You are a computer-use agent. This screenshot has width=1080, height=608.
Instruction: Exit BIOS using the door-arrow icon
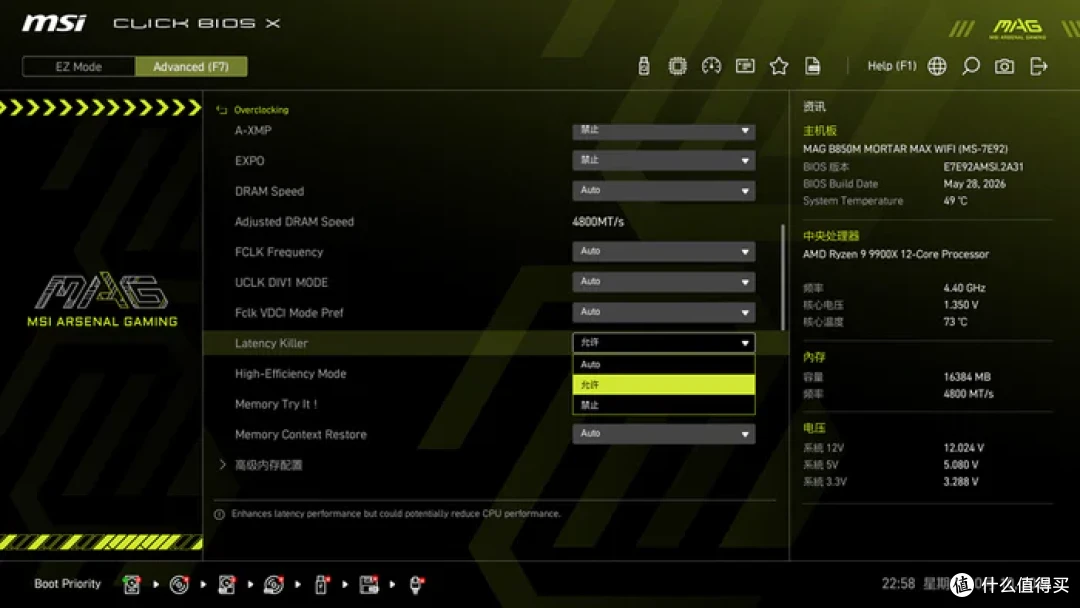1038,66
